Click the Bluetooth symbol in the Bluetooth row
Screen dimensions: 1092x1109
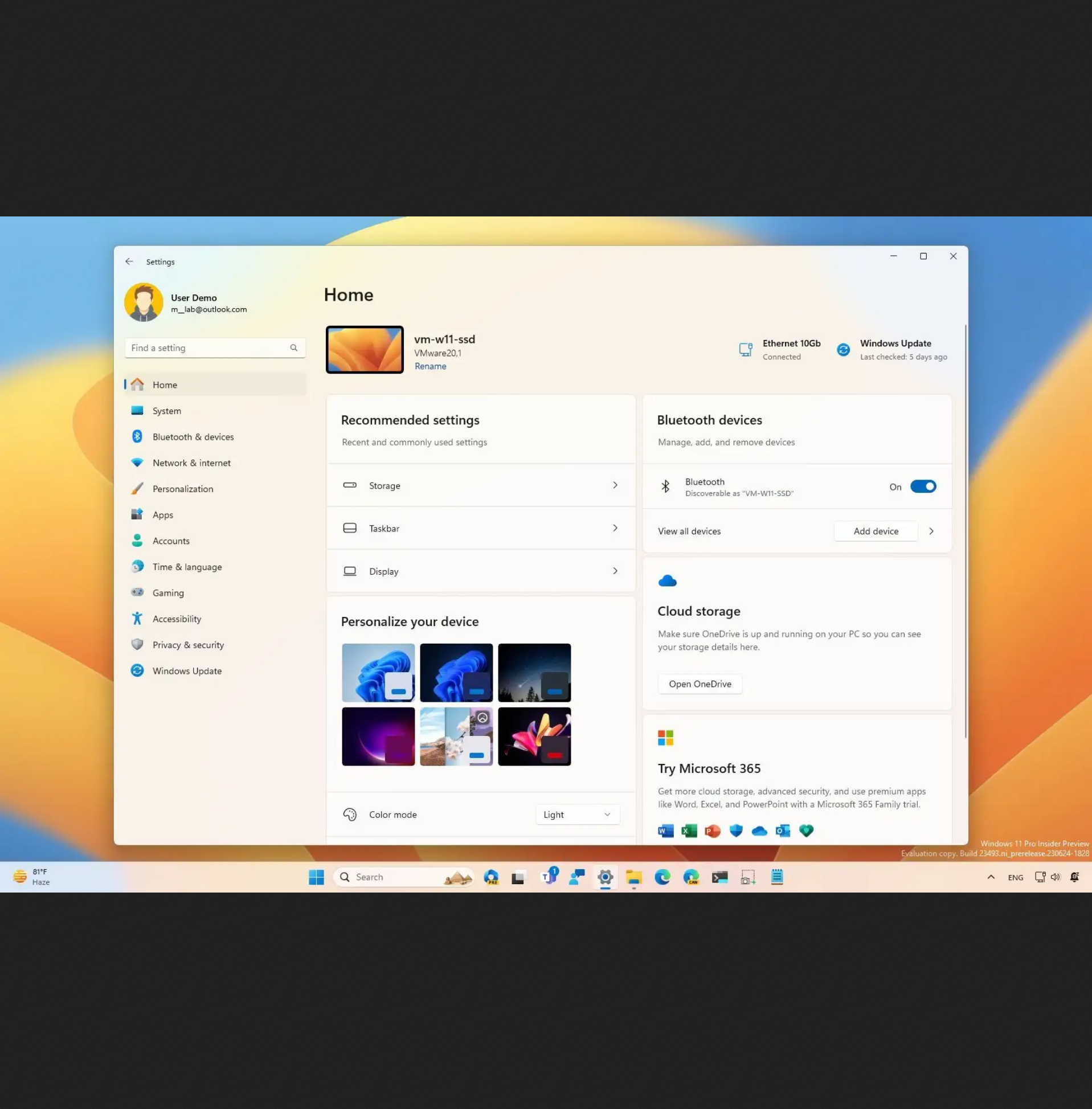click(x=665, y=486)
